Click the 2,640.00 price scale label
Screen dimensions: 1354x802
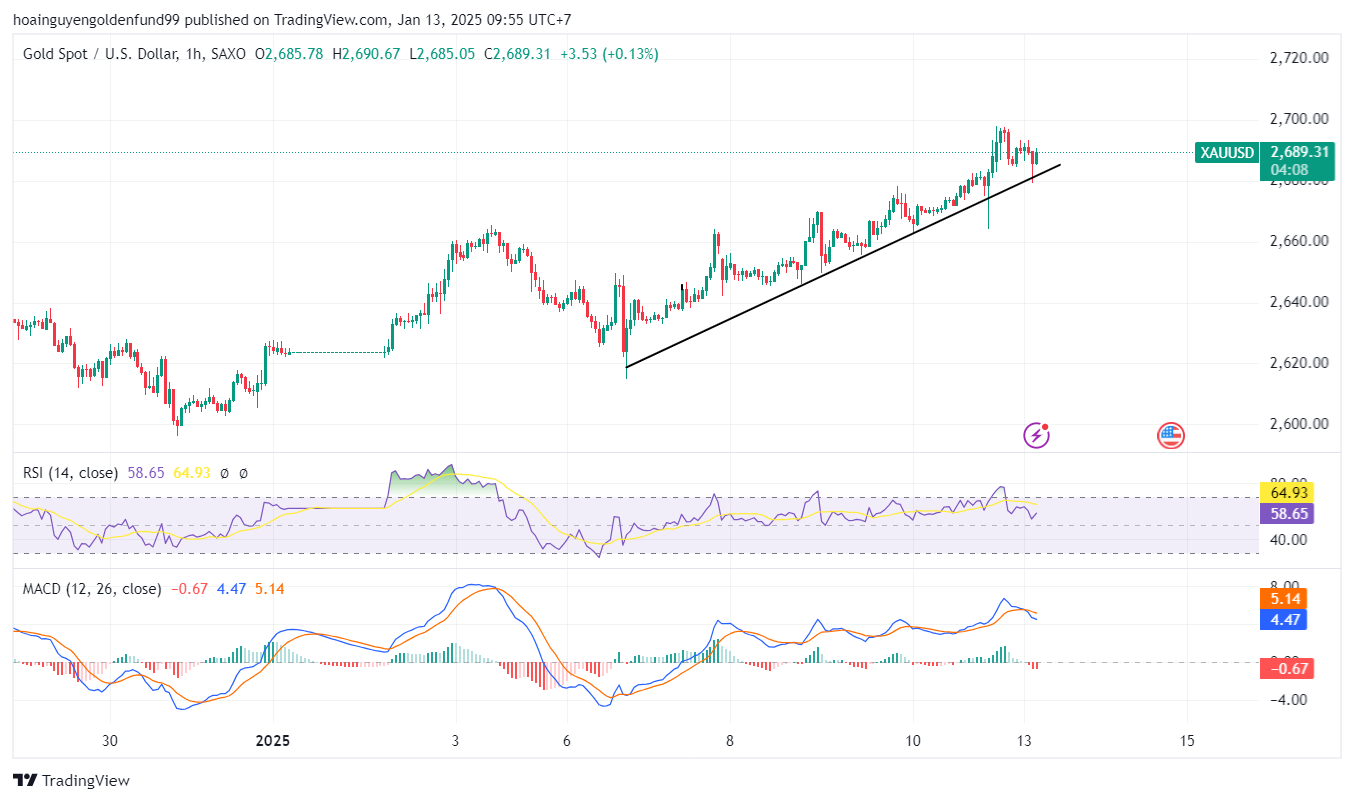1299,302
